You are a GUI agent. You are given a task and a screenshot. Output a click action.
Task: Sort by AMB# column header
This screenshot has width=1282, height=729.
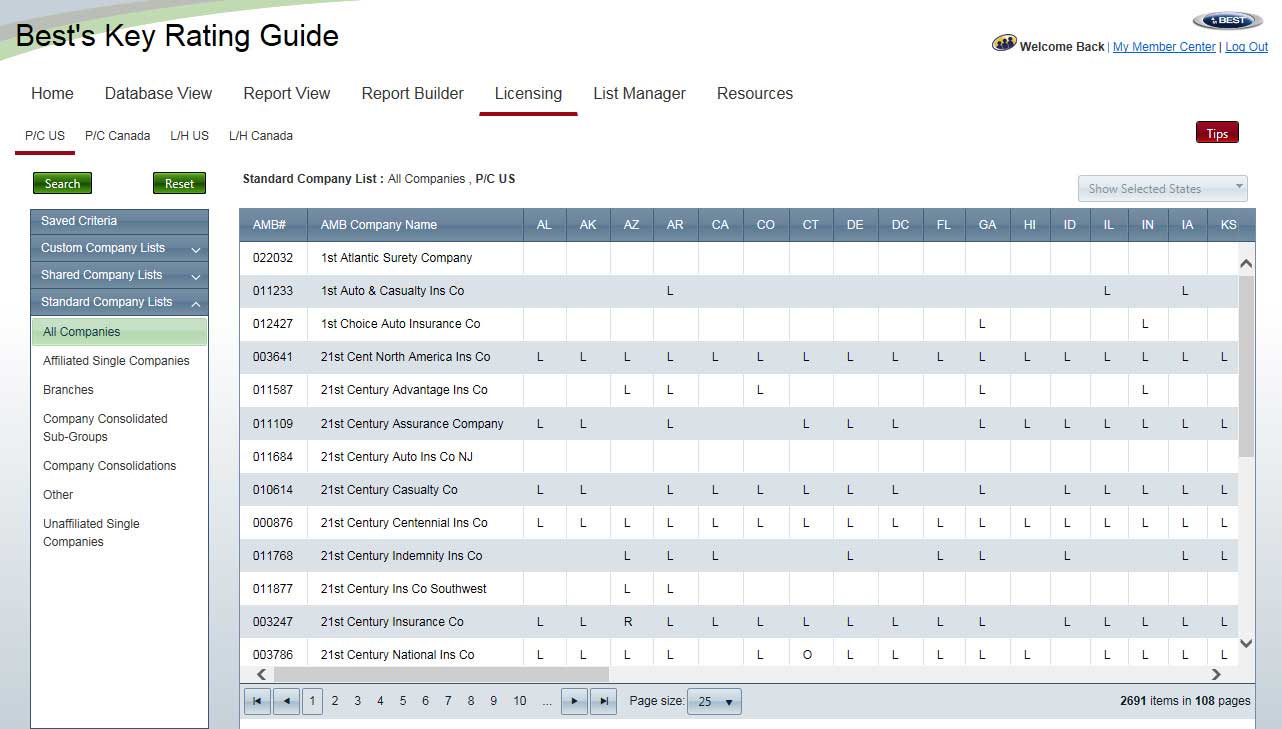pyautogui.click(x=273, y=224)
